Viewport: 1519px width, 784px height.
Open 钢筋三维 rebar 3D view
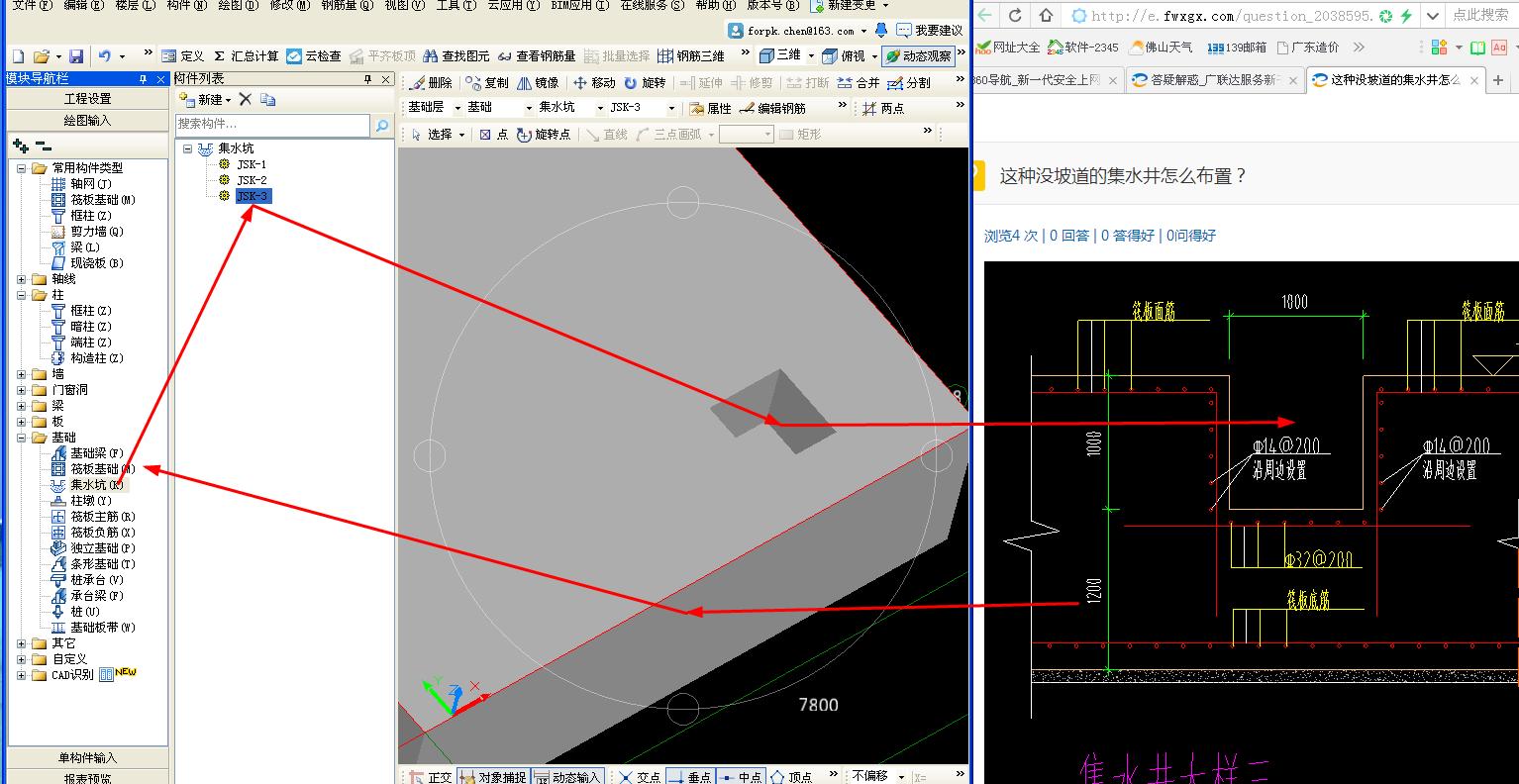(691, 56)
